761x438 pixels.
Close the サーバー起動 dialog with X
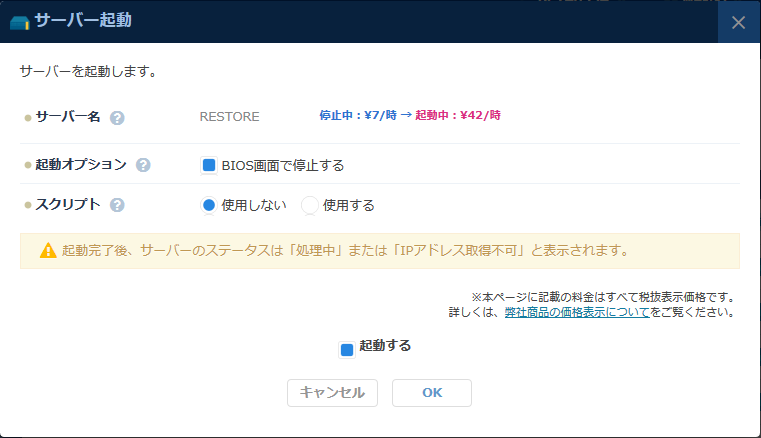tap(738, 22)
